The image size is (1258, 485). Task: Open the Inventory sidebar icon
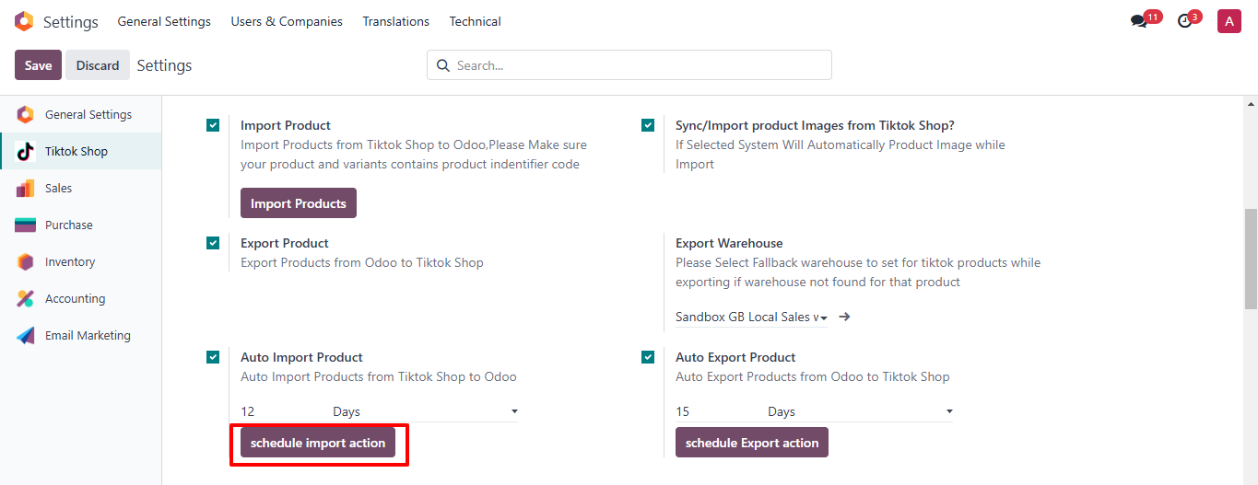coord(26,262)
